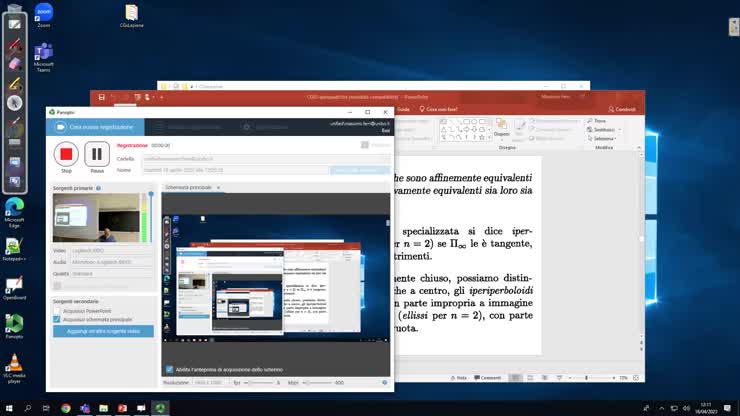
Task: Open Disponi arrange tool in PowerPoint ribbon
Action: 501,127
